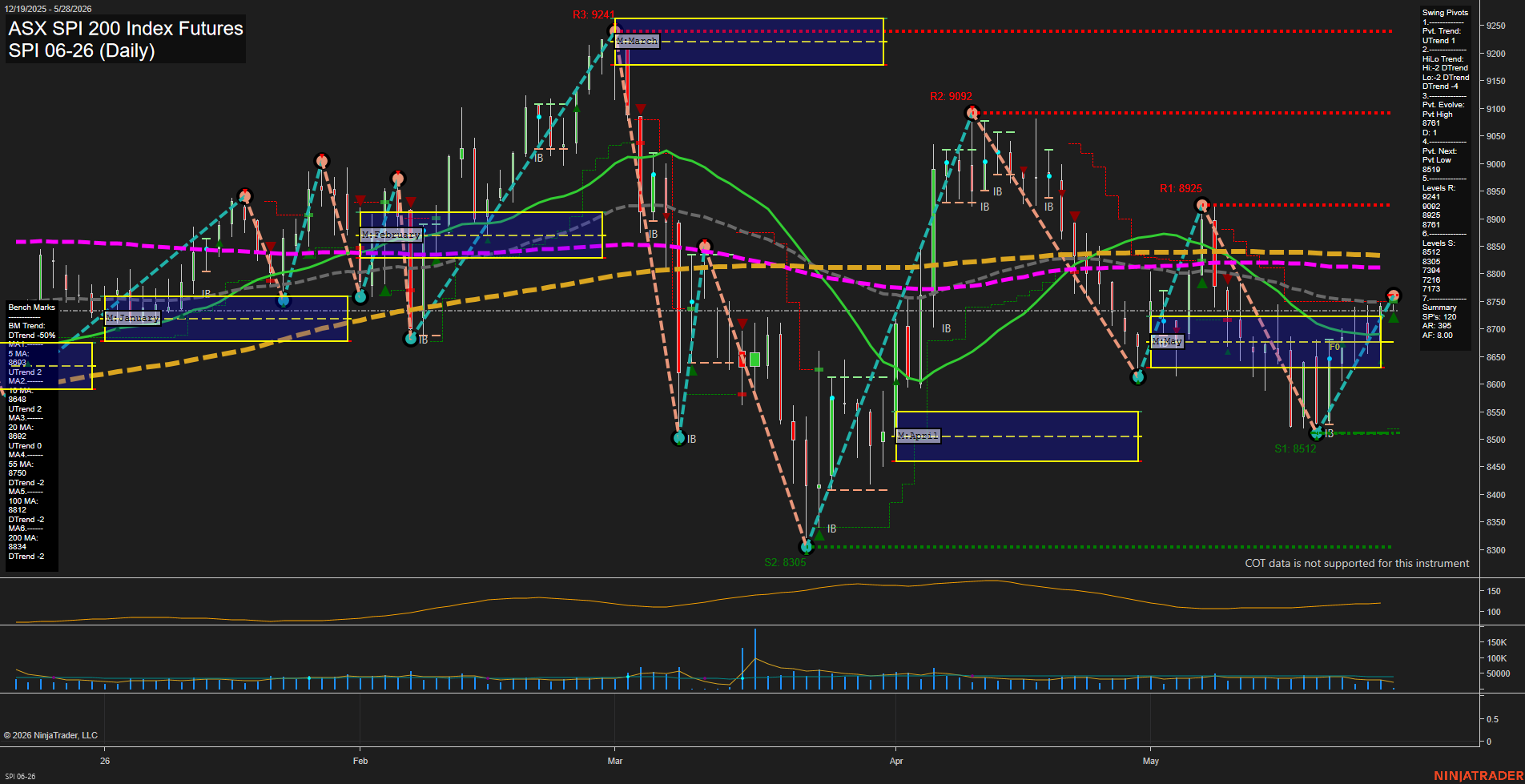Click the swing high pivot marker at R2

point(972,112)
